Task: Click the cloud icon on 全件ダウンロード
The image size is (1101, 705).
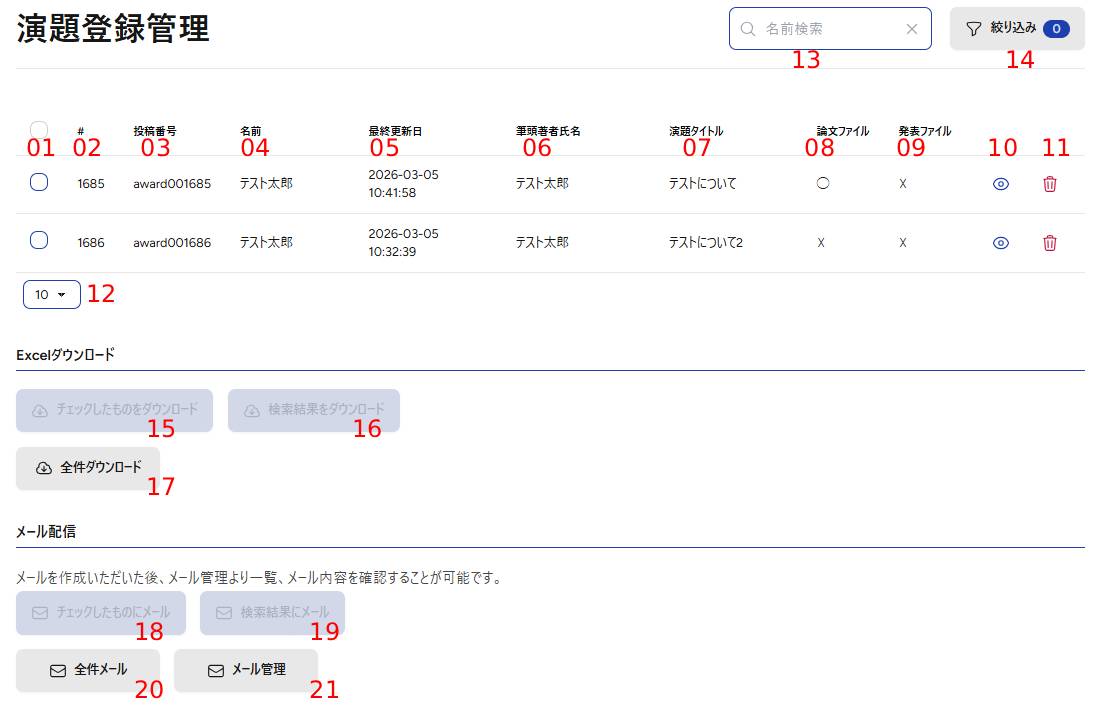Action: pyautogui.click(x=43, y=468)
